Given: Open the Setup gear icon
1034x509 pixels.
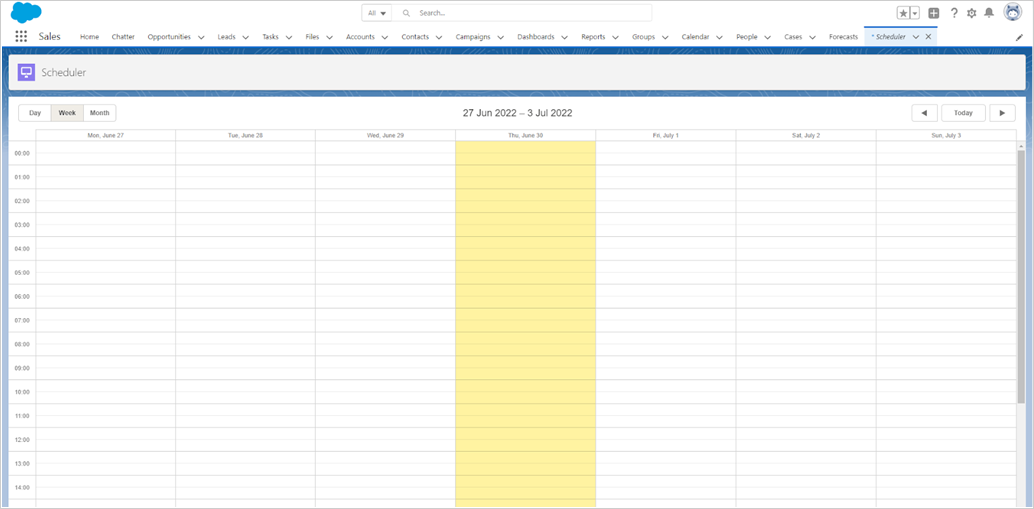Looking at the screenshot, I should click(x=971, y=13).
